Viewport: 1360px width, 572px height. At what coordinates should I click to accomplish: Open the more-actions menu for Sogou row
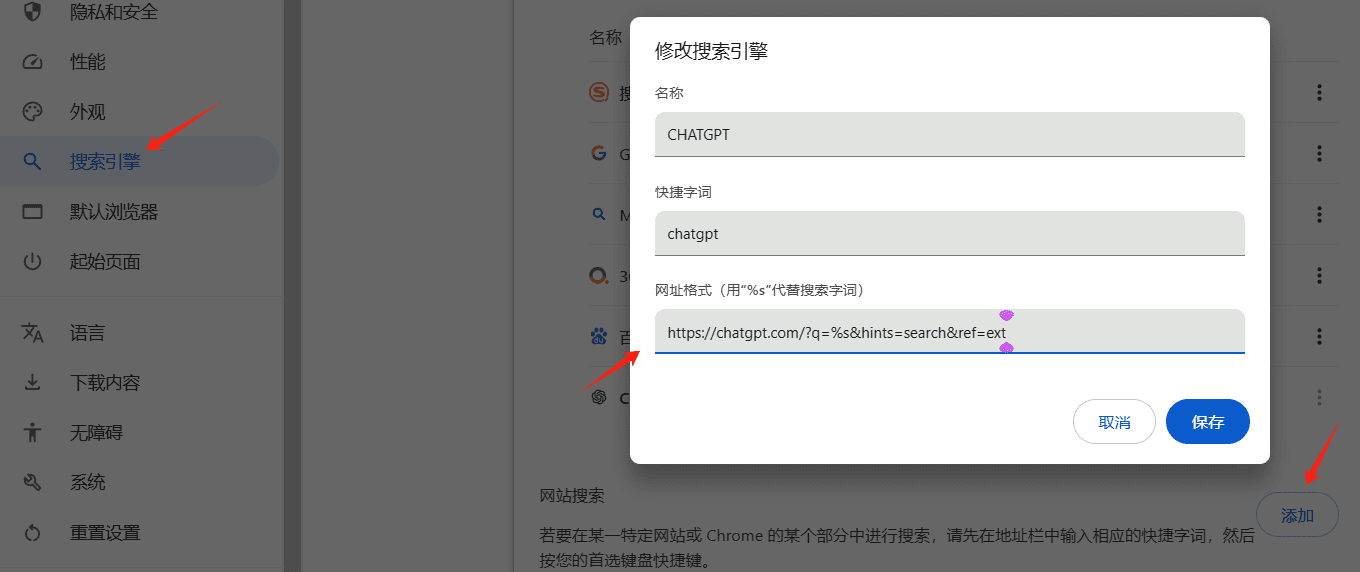[x=1319, y=93]
